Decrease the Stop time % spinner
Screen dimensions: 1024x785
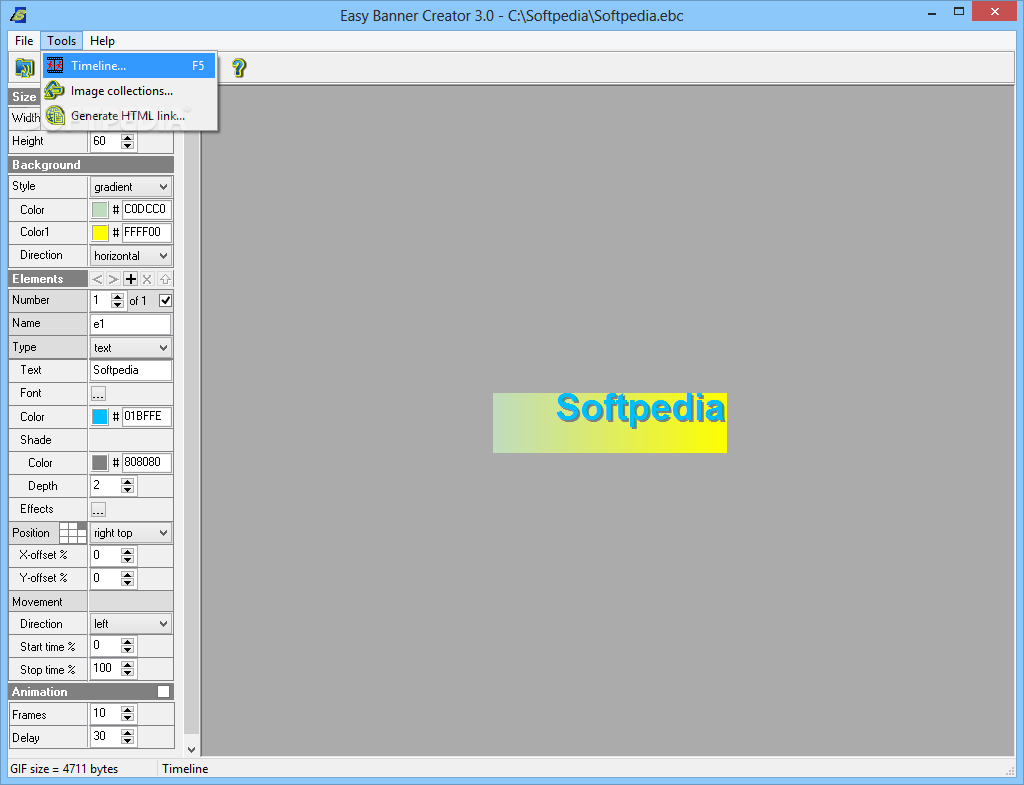tap(127, 673)
